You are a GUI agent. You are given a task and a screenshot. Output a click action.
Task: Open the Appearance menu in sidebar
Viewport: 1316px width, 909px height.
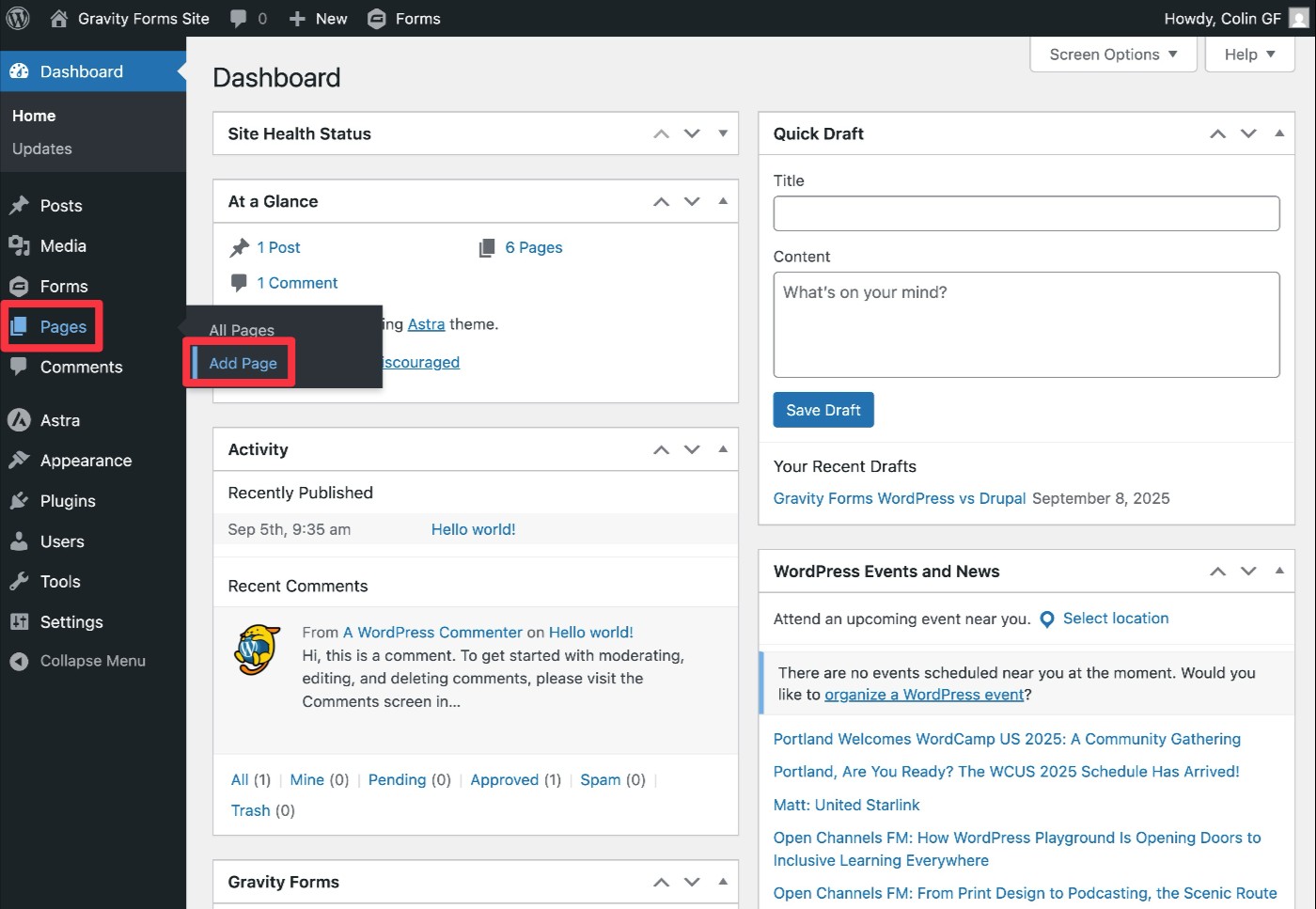[86, 461]
